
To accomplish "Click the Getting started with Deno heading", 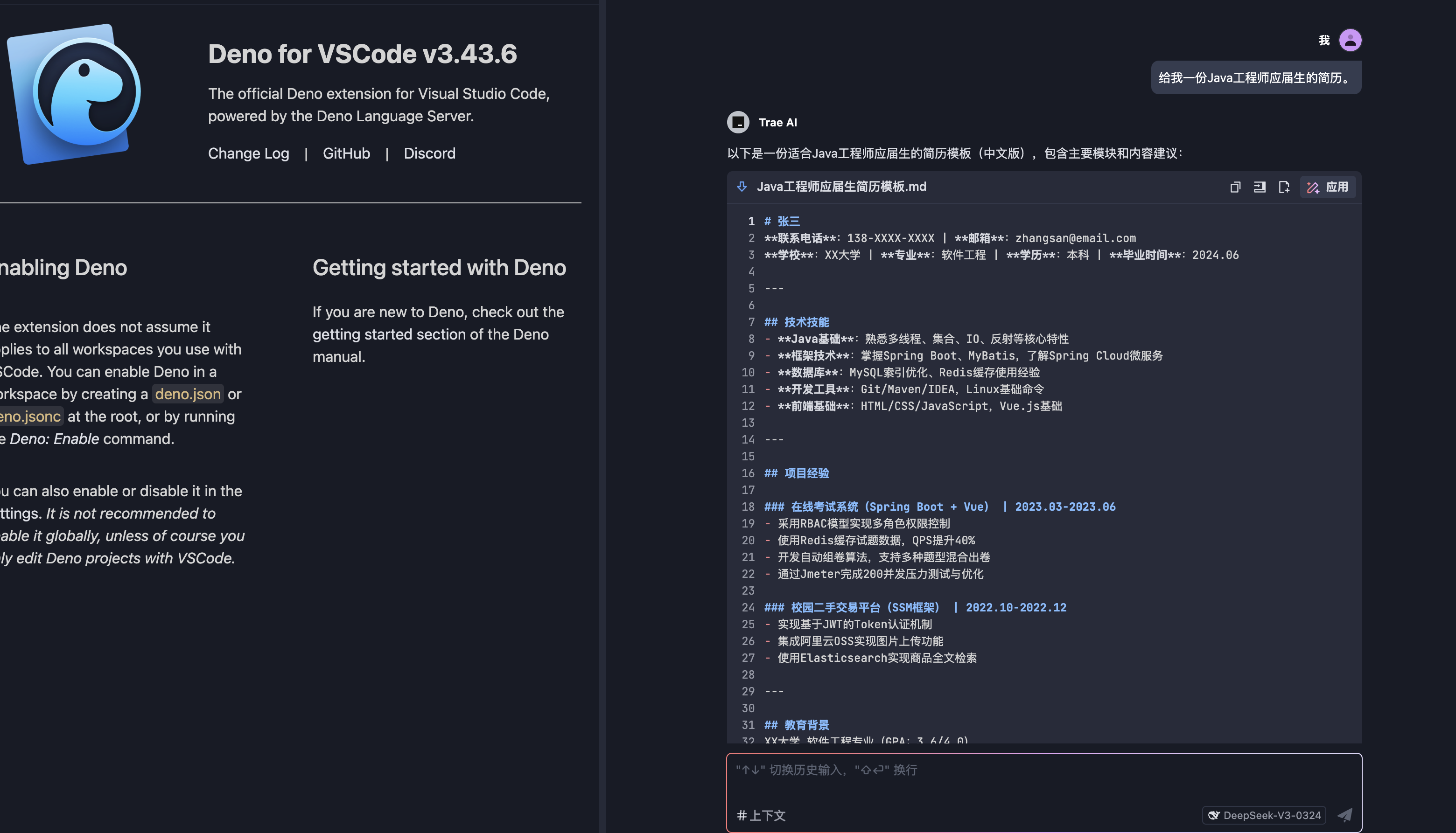I will coord(439,268).
